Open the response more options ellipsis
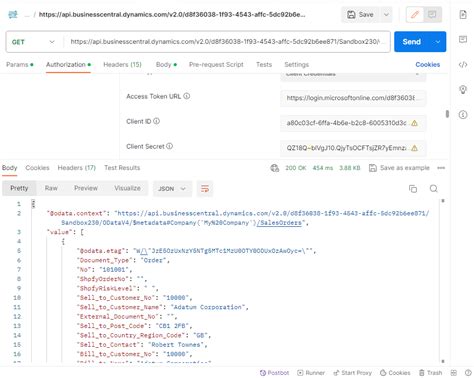The height and width of the screenshot is (378, 474). (441, 168)
